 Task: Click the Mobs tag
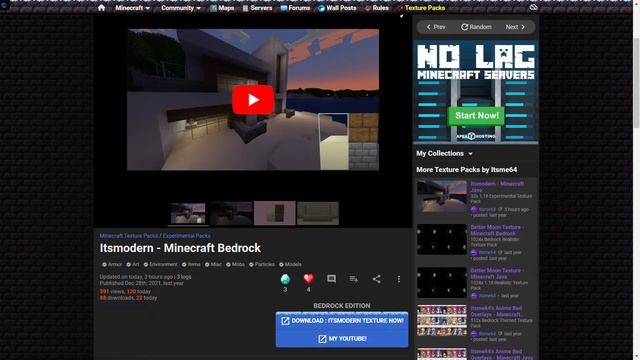click(x=235, y=264)
